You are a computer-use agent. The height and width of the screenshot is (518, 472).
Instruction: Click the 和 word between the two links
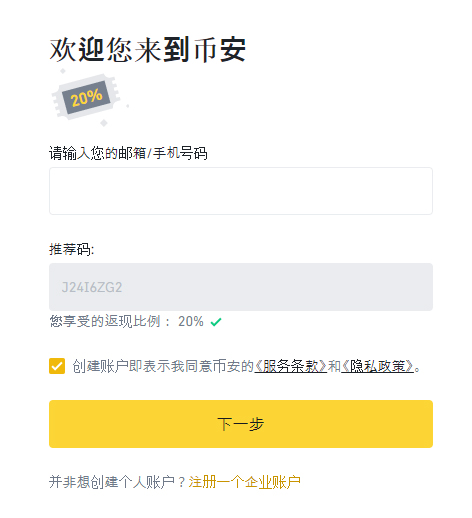tap(334, 366)
